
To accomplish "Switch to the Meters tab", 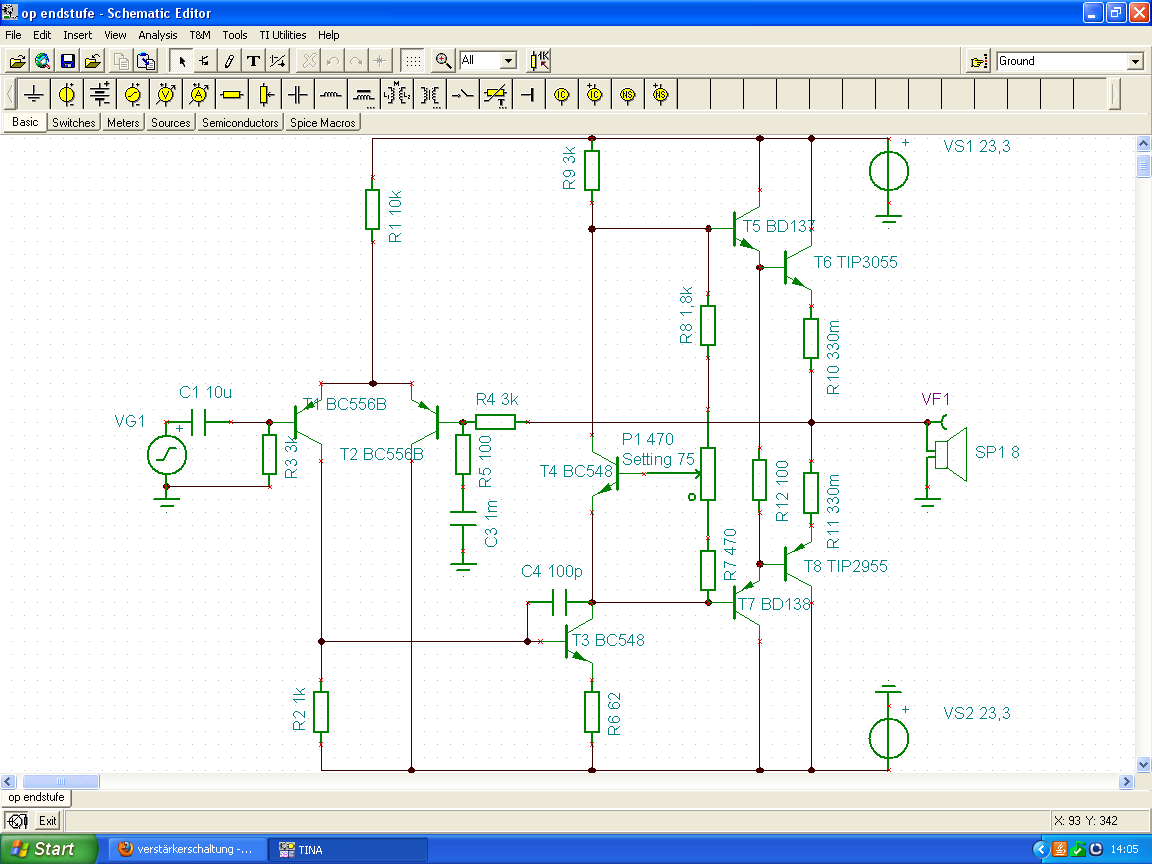I will [123, 123].
